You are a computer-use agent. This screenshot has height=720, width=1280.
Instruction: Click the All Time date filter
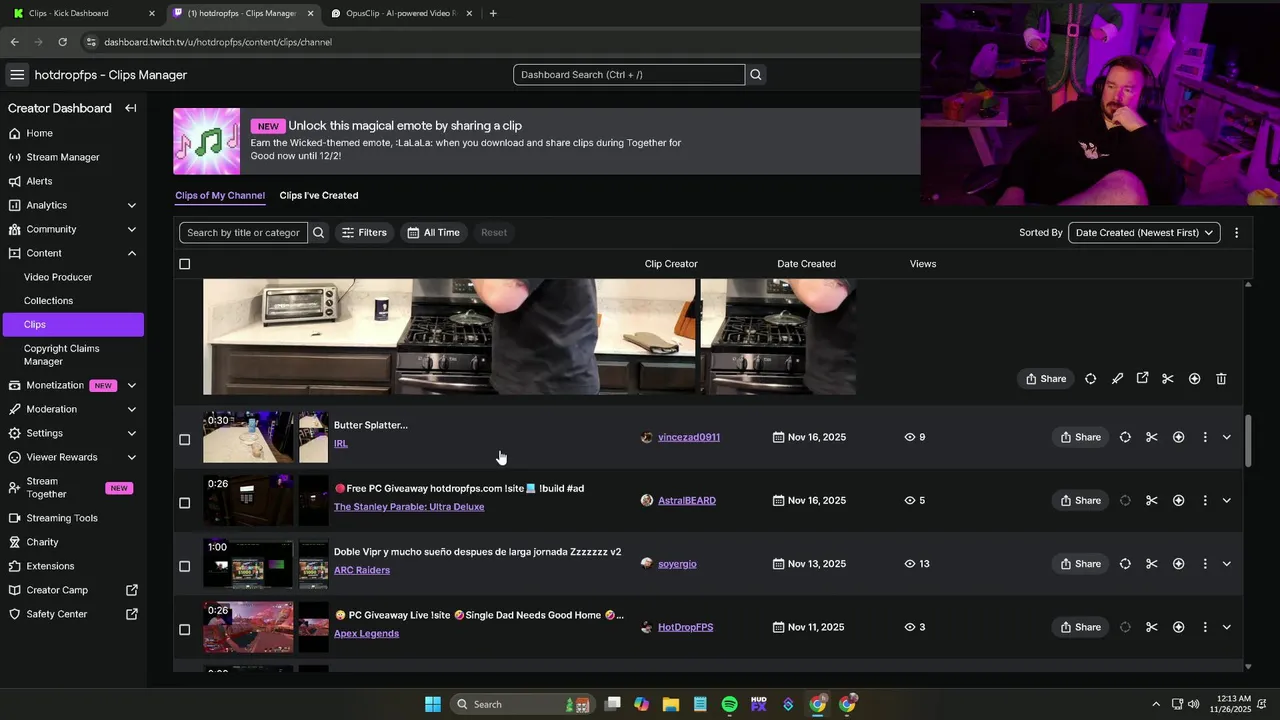pyautogui.click(x=433, y=233)
